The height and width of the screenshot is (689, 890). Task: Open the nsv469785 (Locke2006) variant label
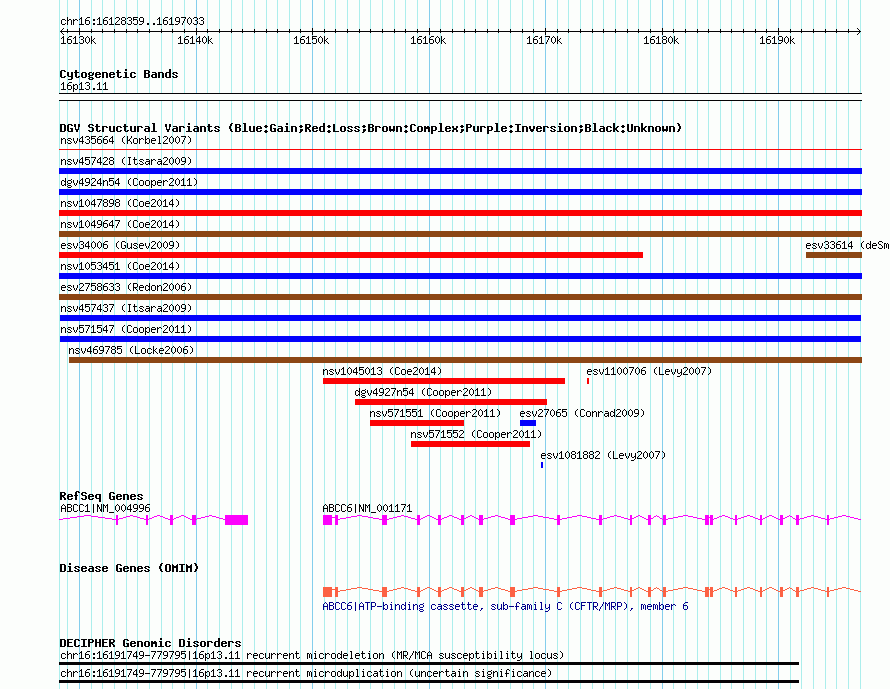131,350
